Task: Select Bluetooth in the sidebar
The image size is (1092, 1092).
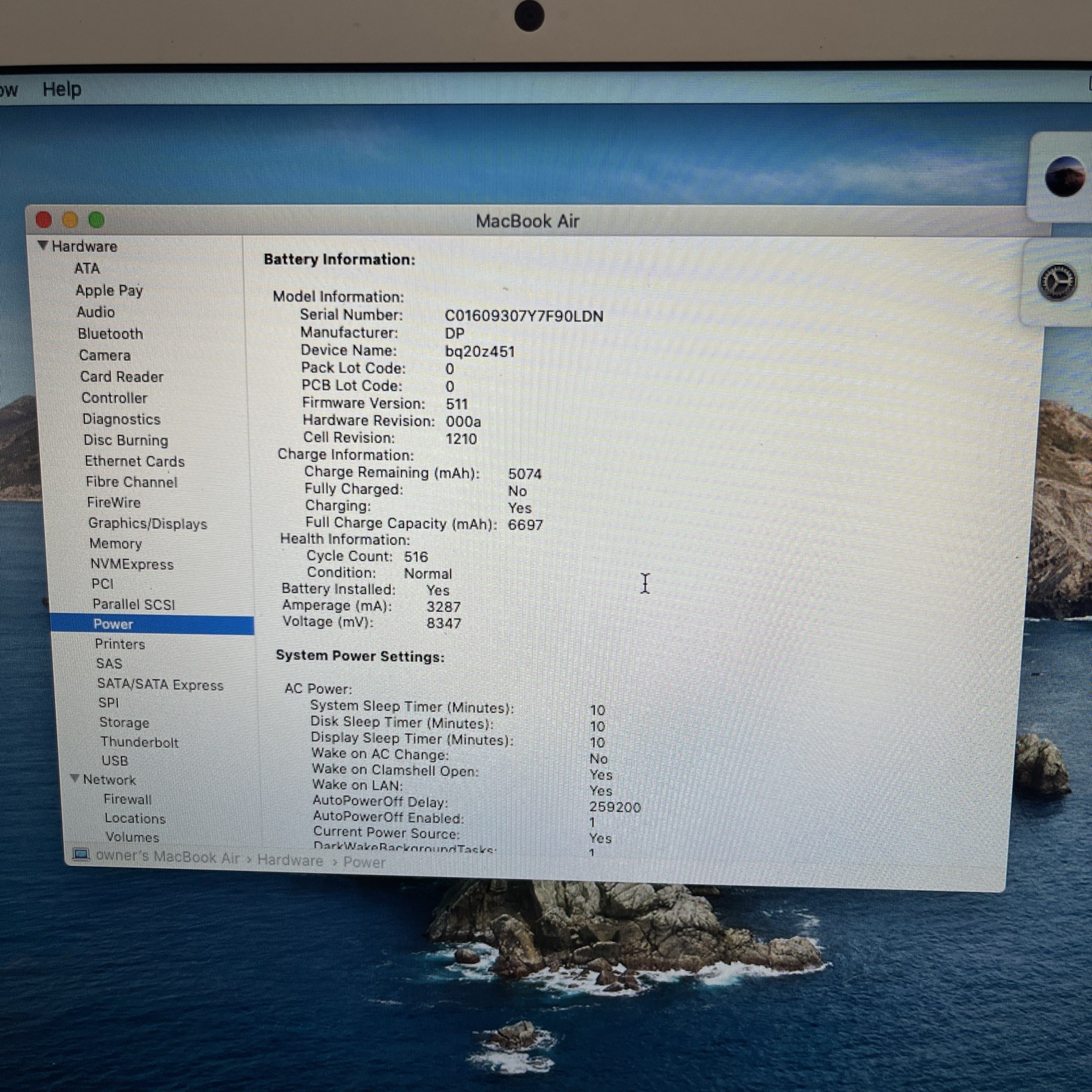Action: click(111, 334)
